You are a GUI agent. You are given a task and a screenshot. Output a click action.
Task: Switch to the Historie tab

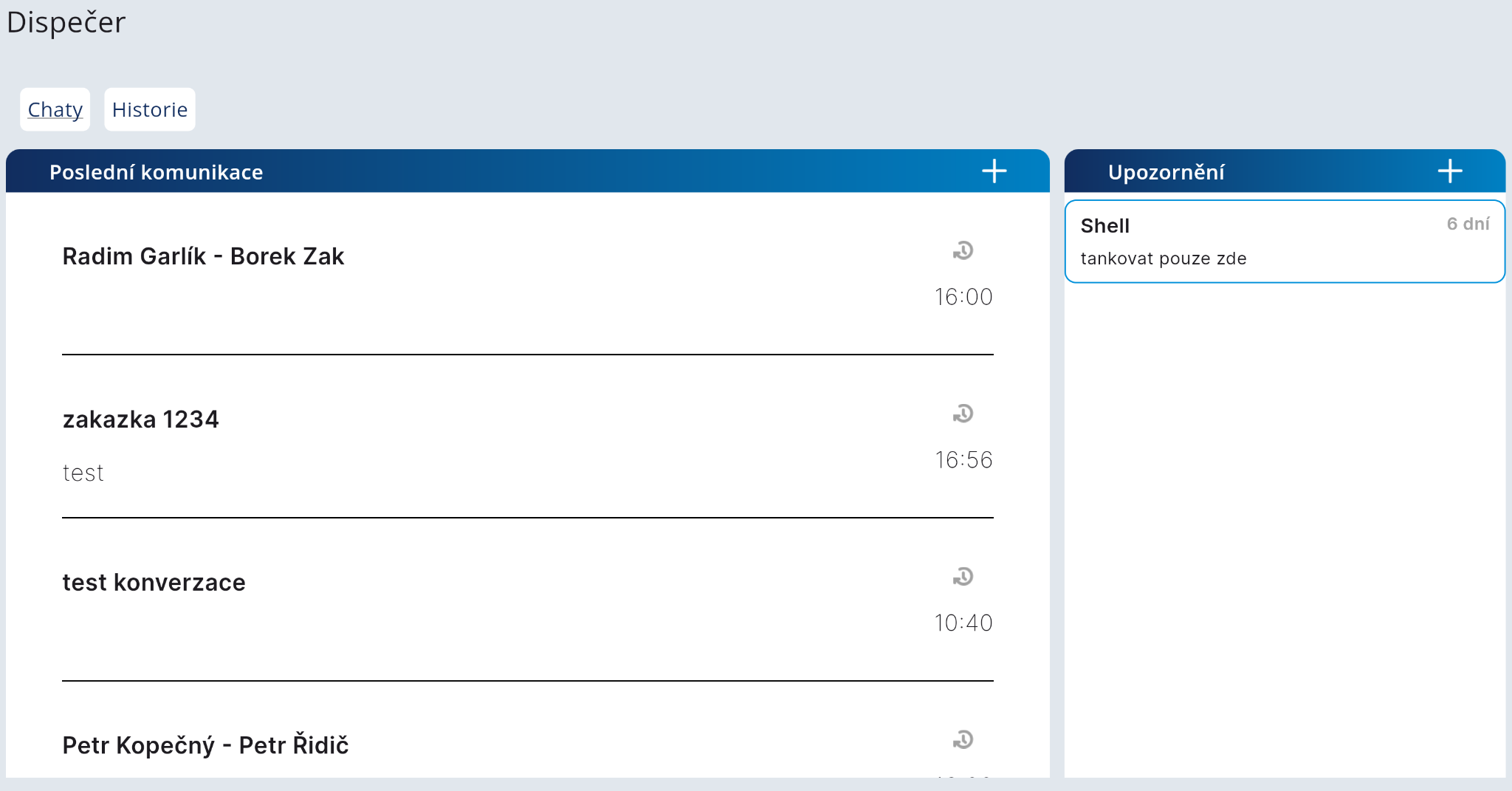pos(150,110)
